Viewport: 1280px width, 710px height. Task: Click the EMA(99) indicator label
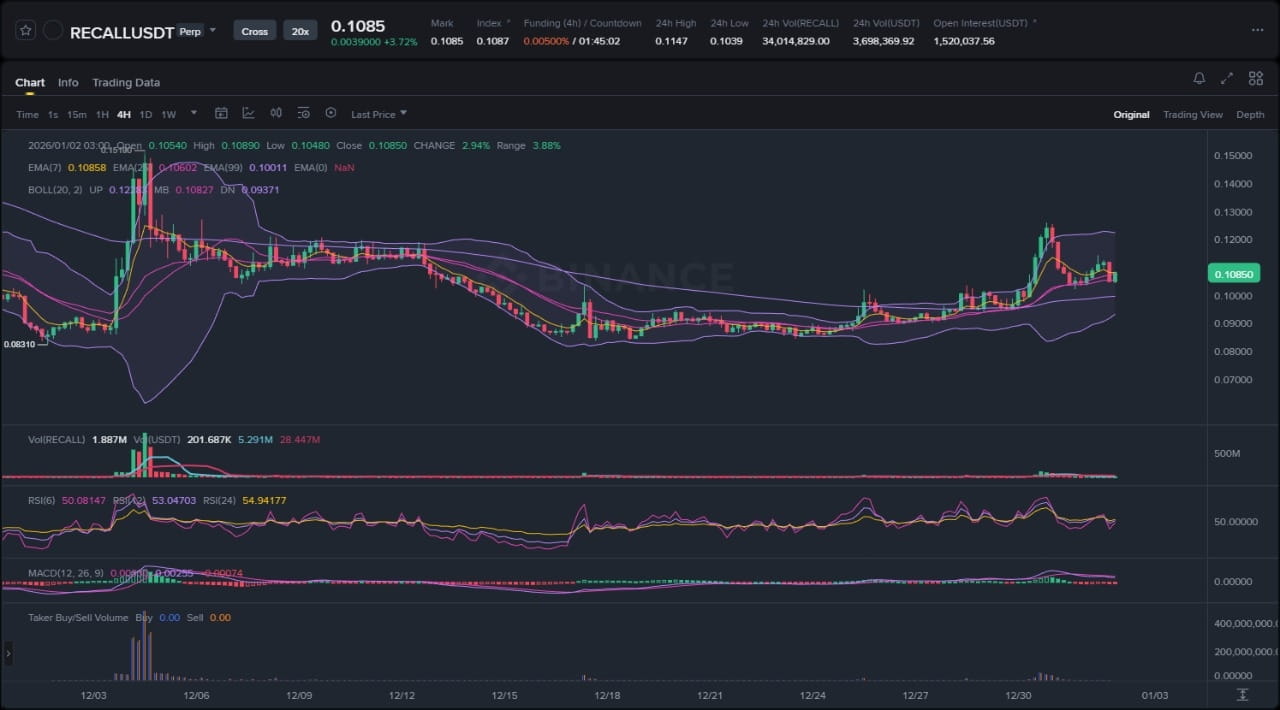(223, 167)
